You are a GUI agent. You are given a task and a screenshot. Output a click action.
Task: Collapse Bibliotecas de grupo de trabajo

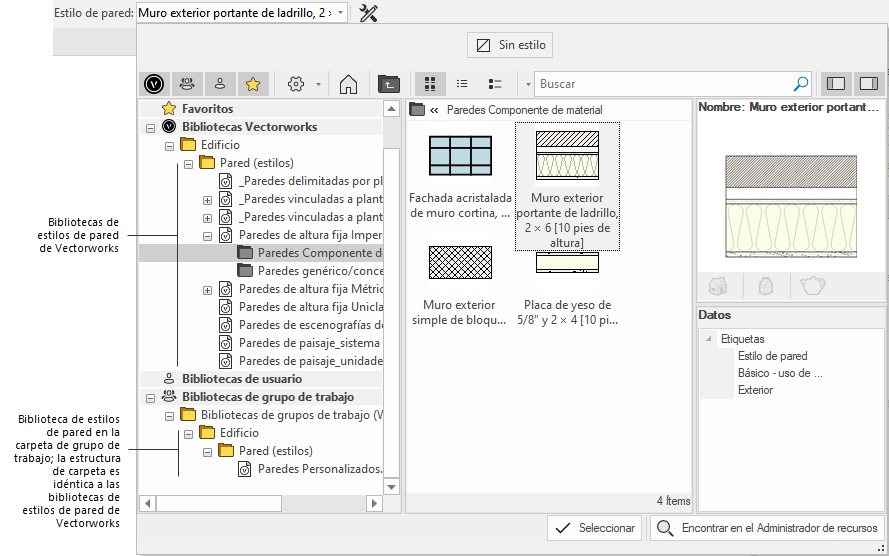pos(150,398)
